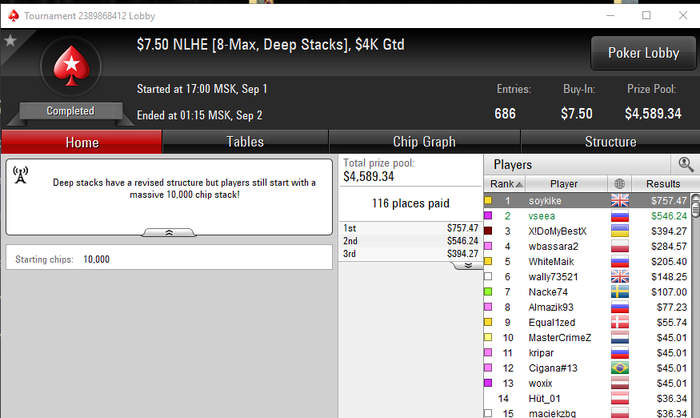
Task: Sort by the Results column header
Action: (662, 184)
